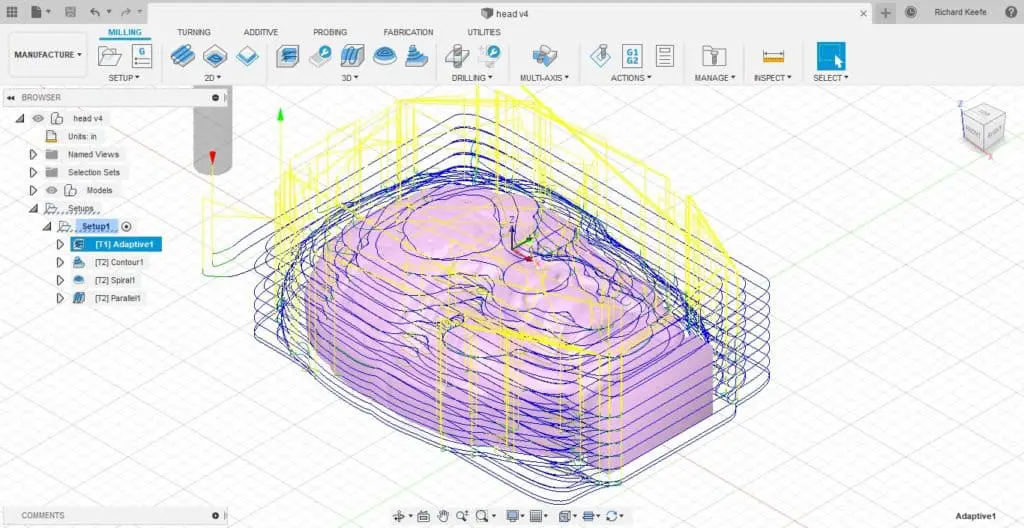Add a new document tab

885,12
